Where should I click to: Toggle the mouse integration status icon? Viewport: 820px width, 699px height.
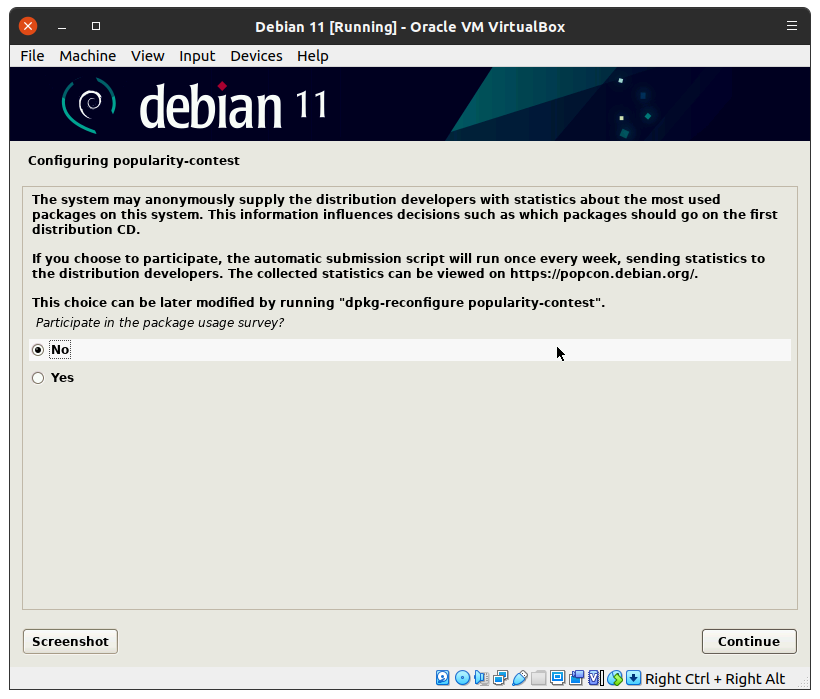click(x=615, y=678)
